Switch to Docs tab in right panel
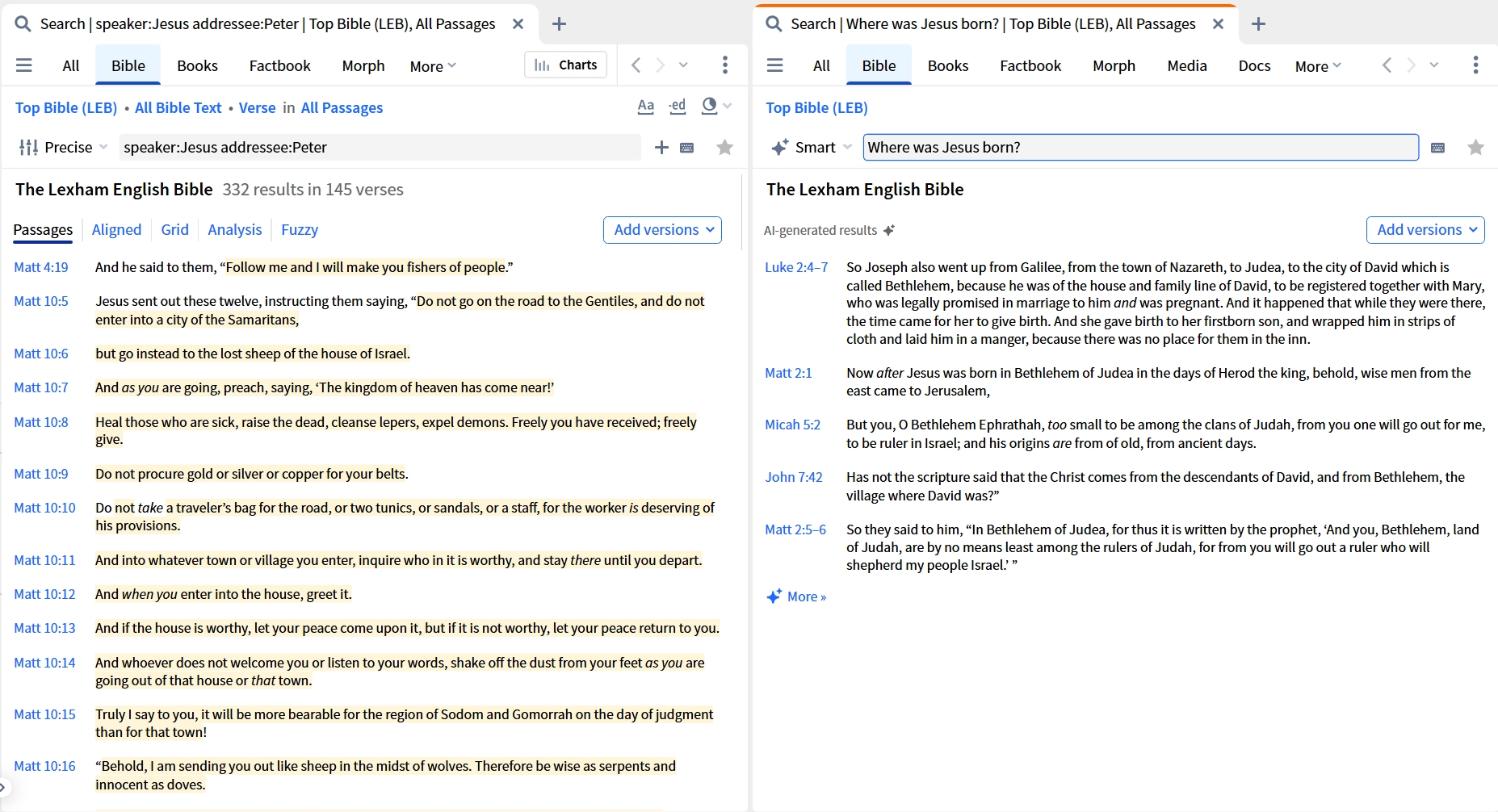1498x812 pixels. pyautogui.click(x=1255, y=66)
